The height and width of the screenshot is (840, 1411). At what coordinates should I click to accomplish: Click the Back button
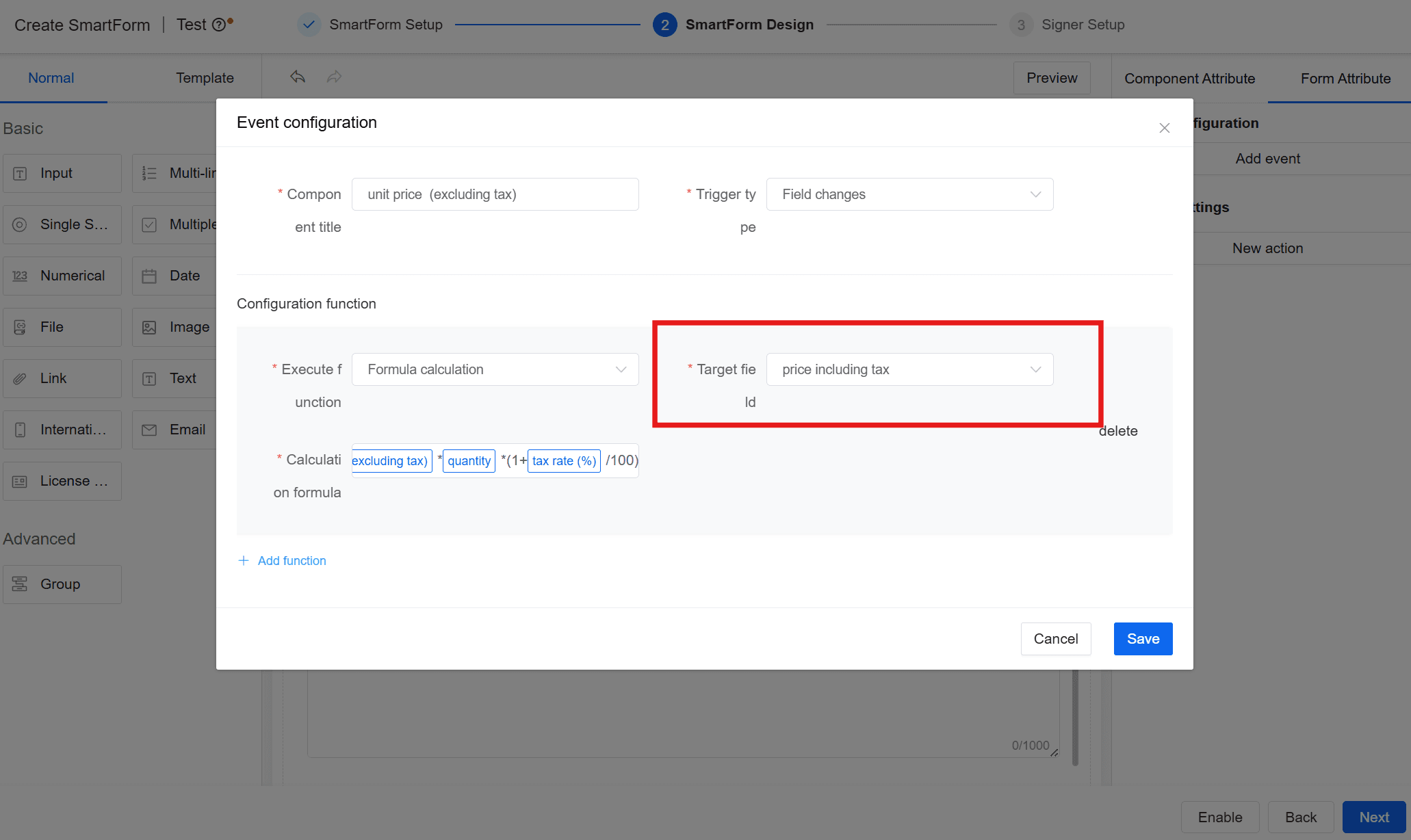pyautogui.click(x=1301, y=817)
